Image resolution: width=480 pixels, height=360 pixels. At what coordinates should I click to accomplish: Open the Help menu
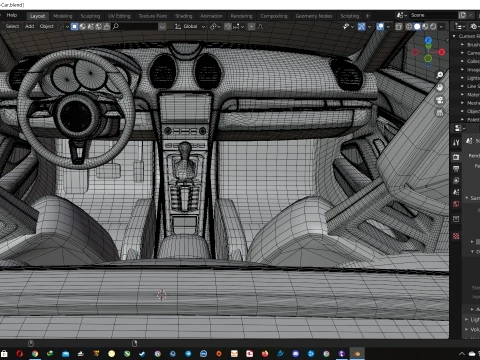12,15
